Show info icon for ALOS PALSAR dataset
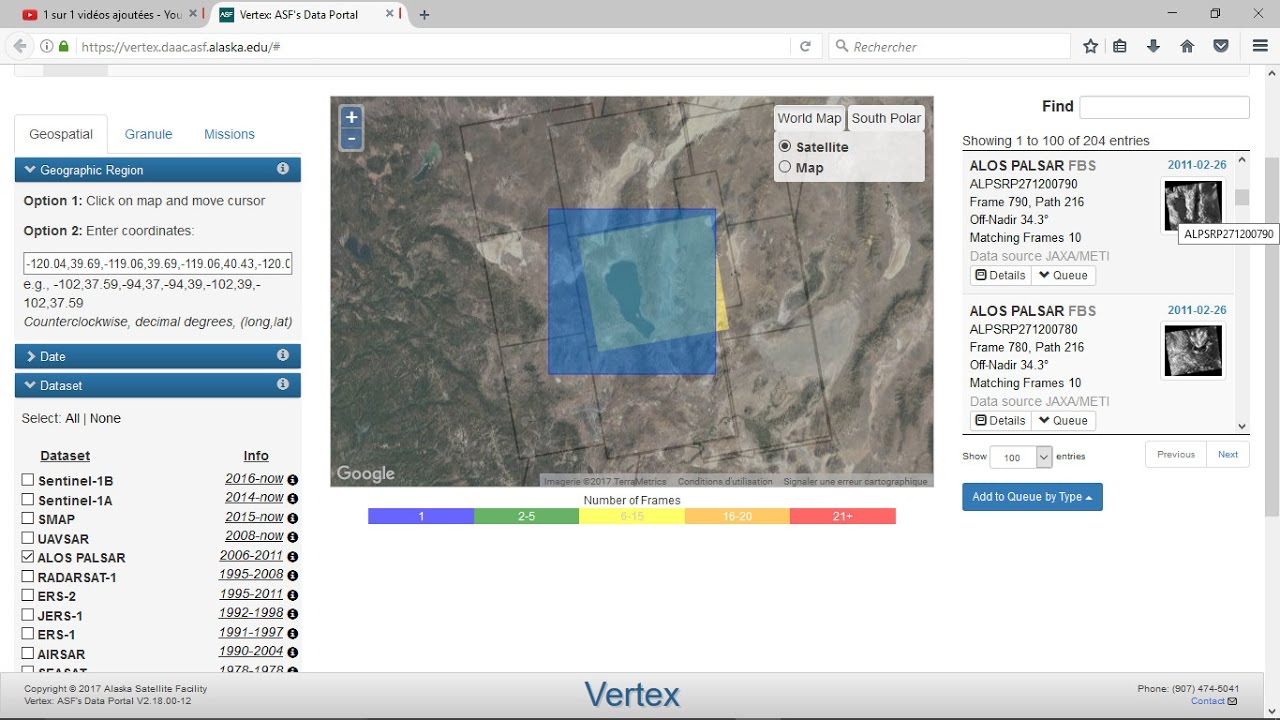 pos(293,557)
